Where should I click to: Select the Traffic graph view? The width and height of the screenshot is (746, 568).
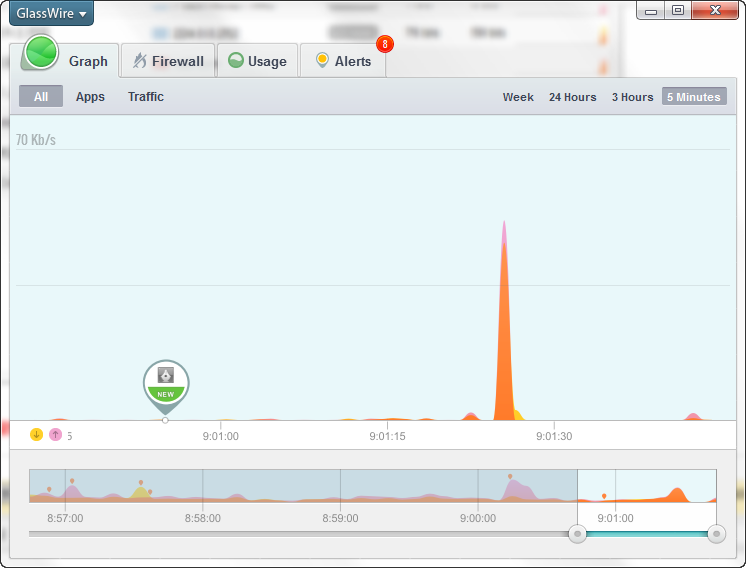click(146, 97)
